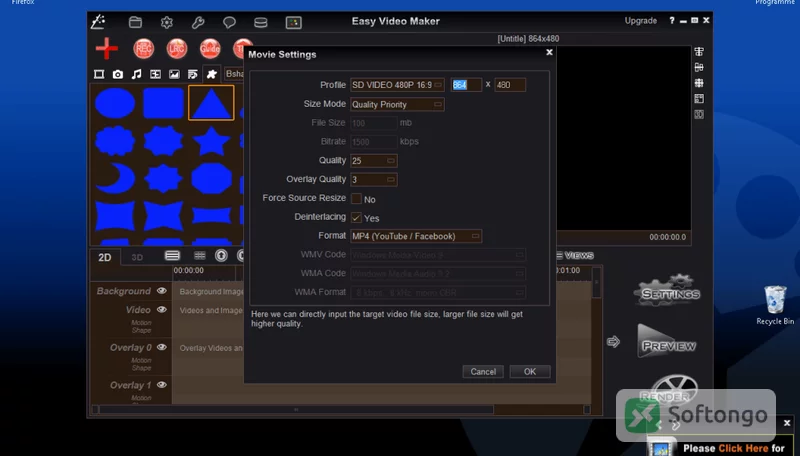Image resolution: width=800 pixels, height=456 pixels.
Task: Open the WMV Code dropdown
Action: click(x=438, y=255)
